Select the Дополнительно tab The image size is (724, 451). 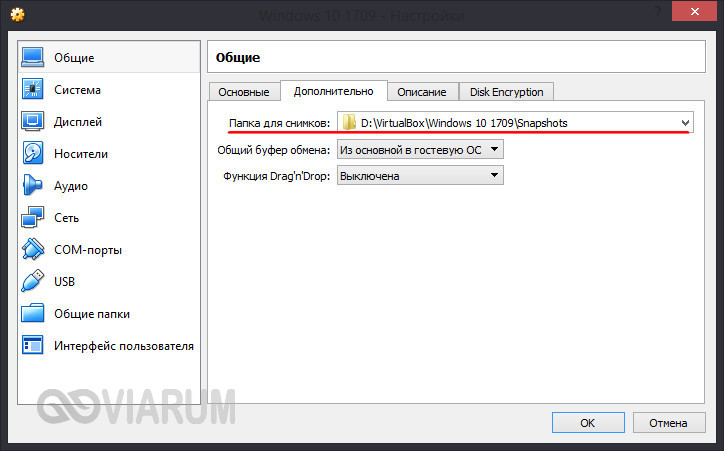tap(333, 91)
